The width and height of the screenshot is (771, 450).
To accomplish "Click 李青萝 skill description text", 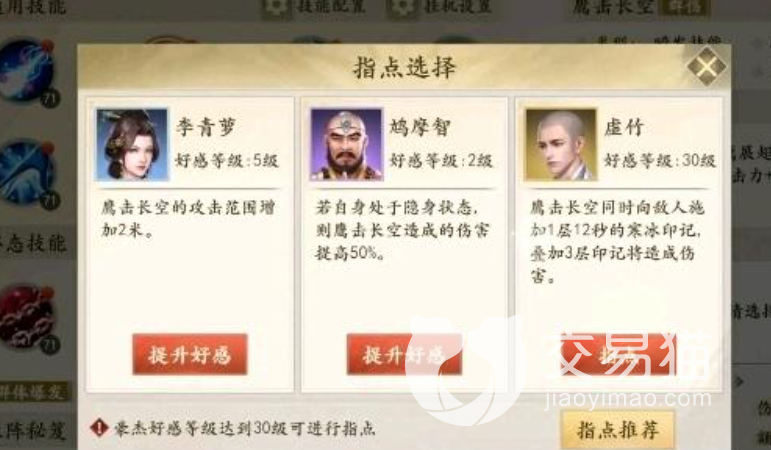I will pos(188,218).
